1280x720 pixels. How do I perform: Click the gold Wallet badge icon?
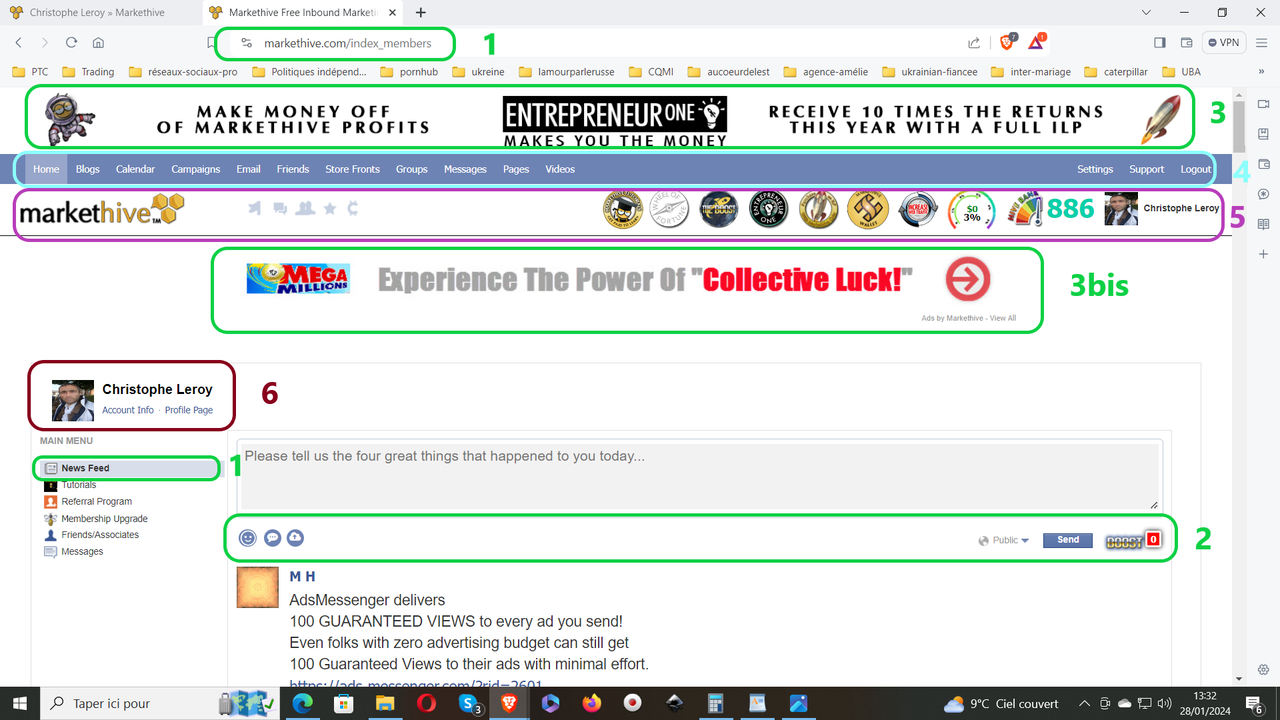867,209
